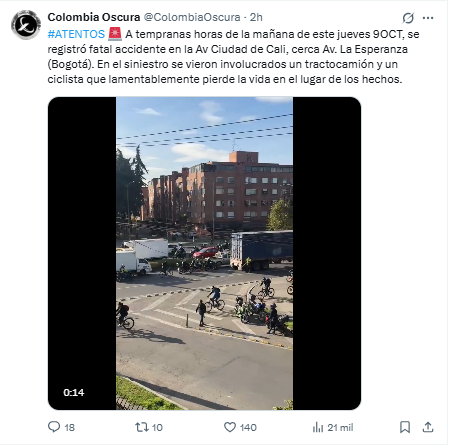
Task: Open the 2h post timestamp
Action: 256,17
